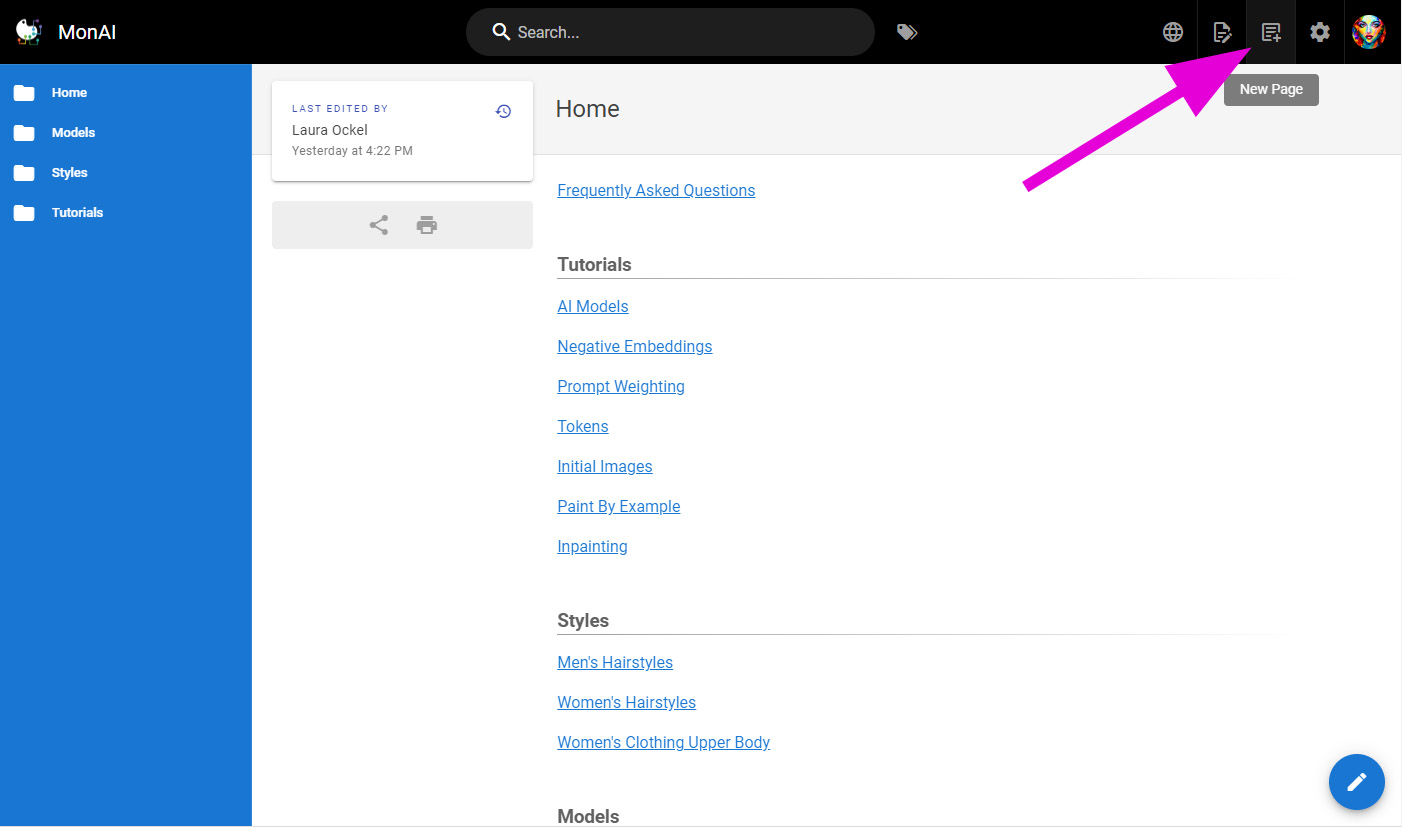Screen dimensions: 1402x830
Task: Open Styles folder in sidebar
Action: tap(69, 173)
